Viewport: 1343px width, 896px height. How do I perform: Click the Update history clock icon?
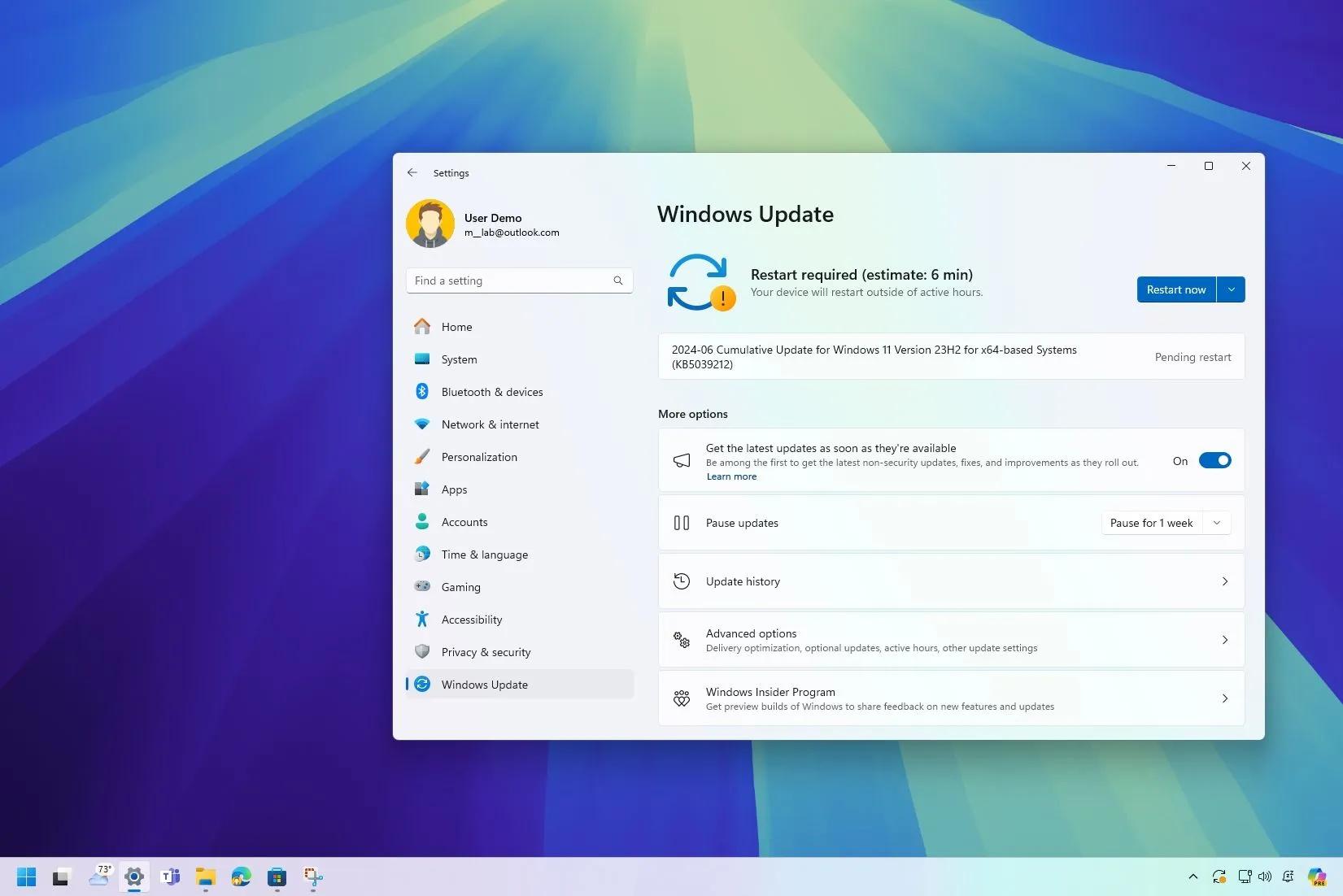[682, 581]
